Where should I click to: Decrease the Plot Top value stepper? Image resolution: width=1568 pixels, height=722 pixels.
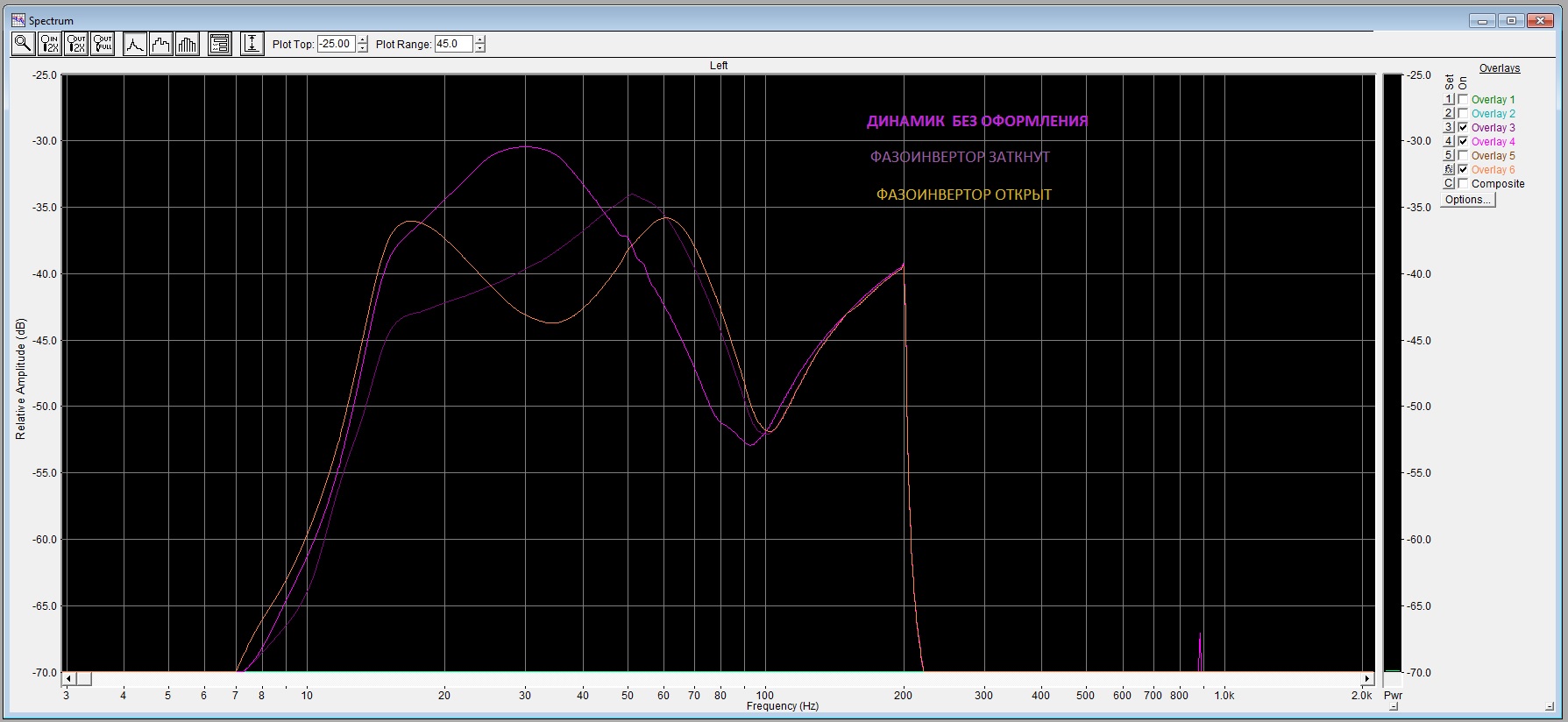point(363,48)
